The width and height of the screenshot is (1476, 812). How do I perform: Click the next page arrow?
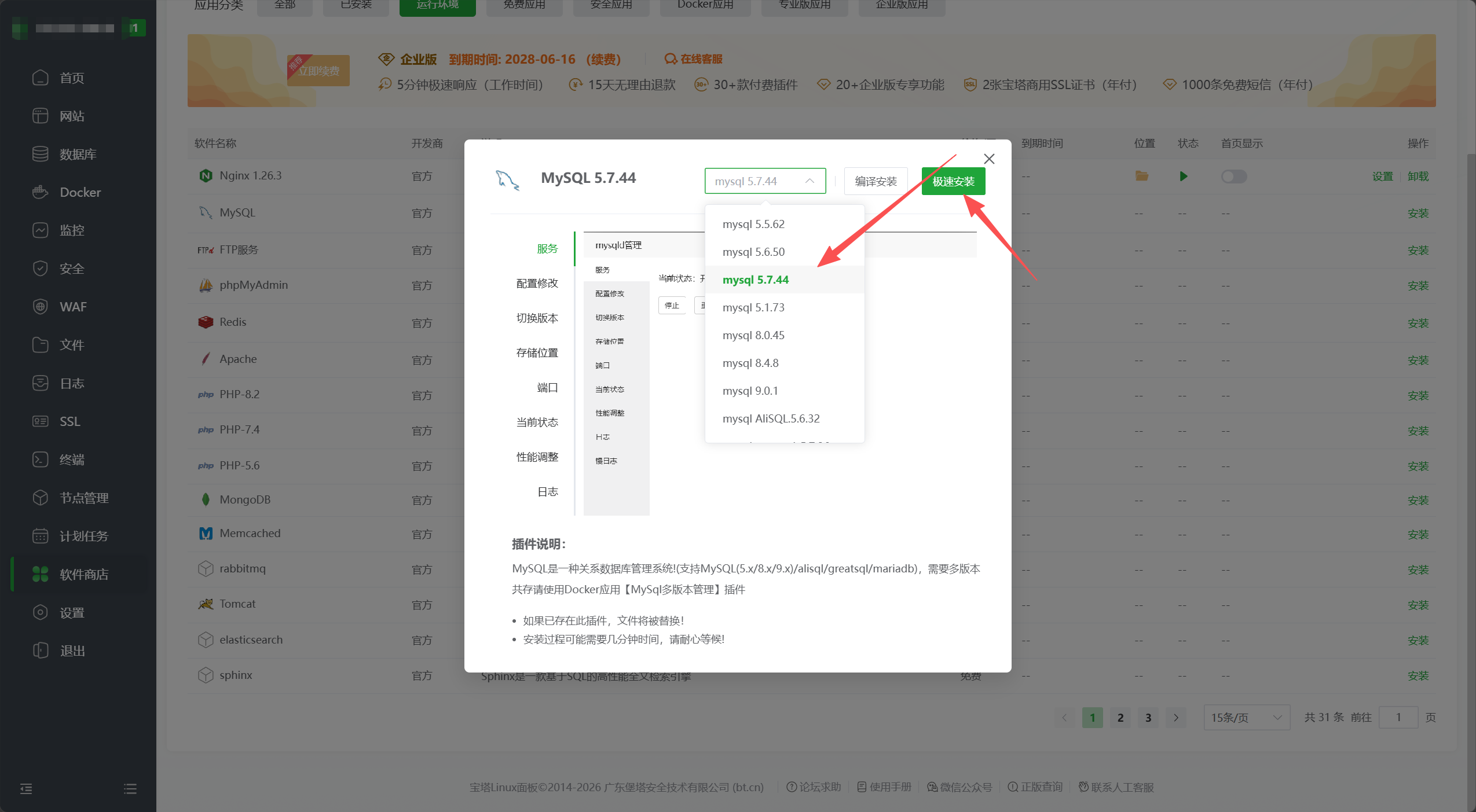click(1176, 718)
